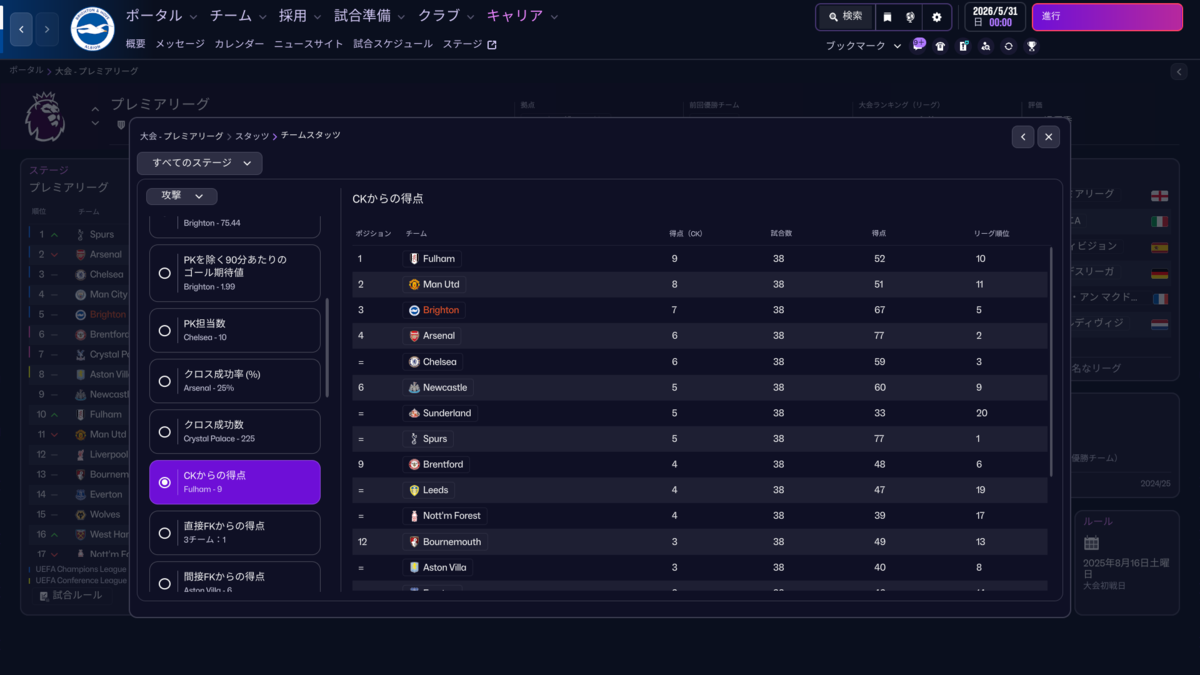Click Newcastle crest in stats table
Screen dimensions: 1200x675
414,387
